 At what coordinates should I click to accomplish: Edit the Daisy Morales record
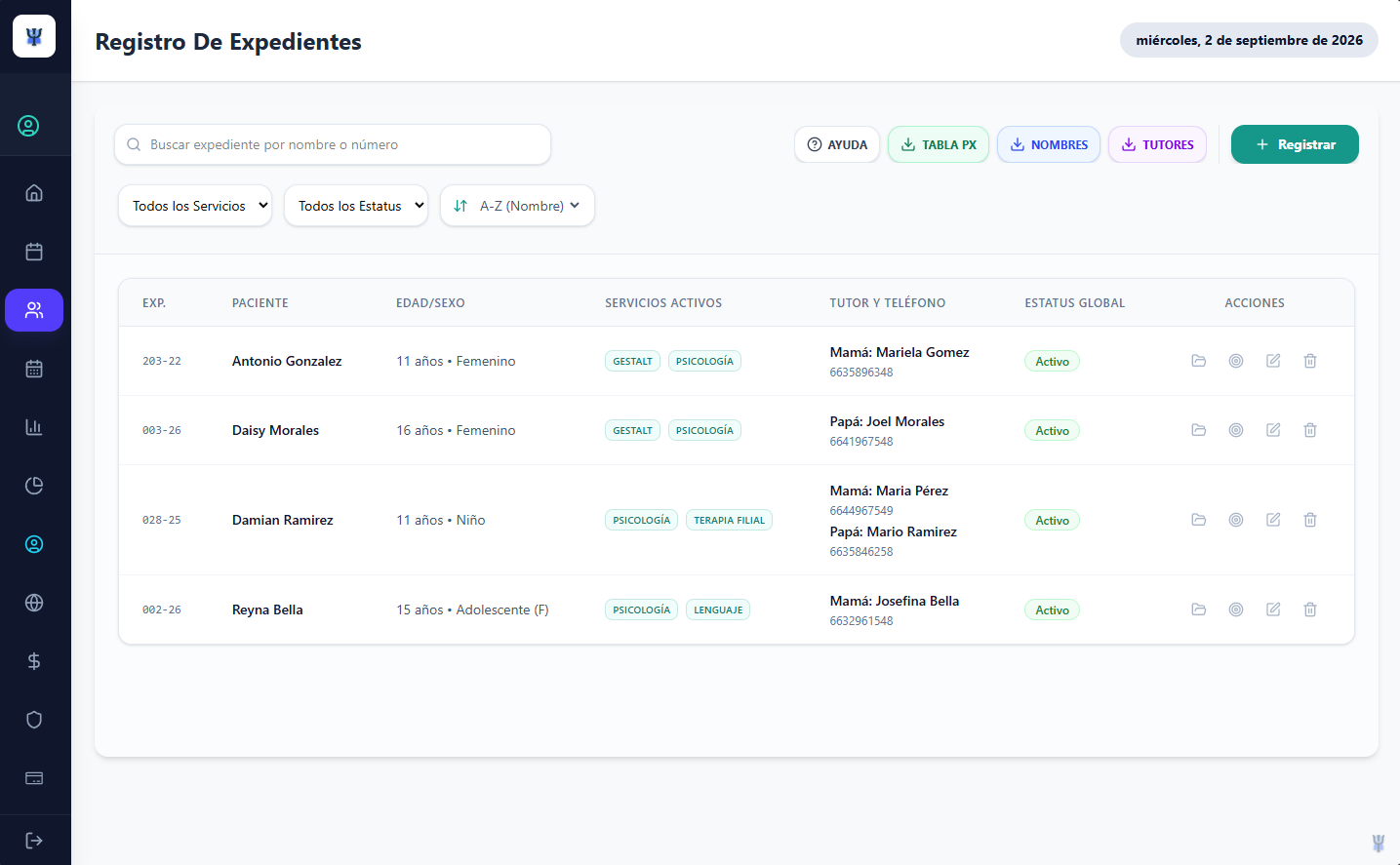pyautogui.click(x=1273, y=430)
